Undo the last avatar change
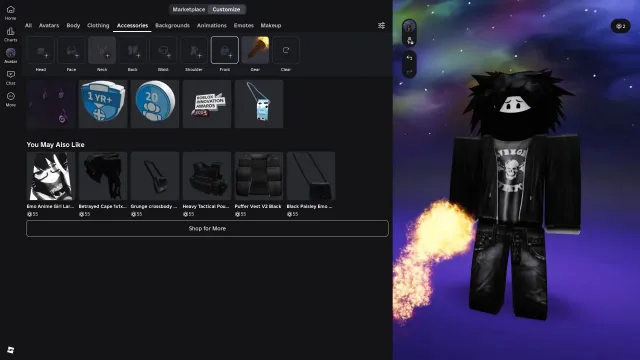 pyautogui.click(x=409, y=58)
